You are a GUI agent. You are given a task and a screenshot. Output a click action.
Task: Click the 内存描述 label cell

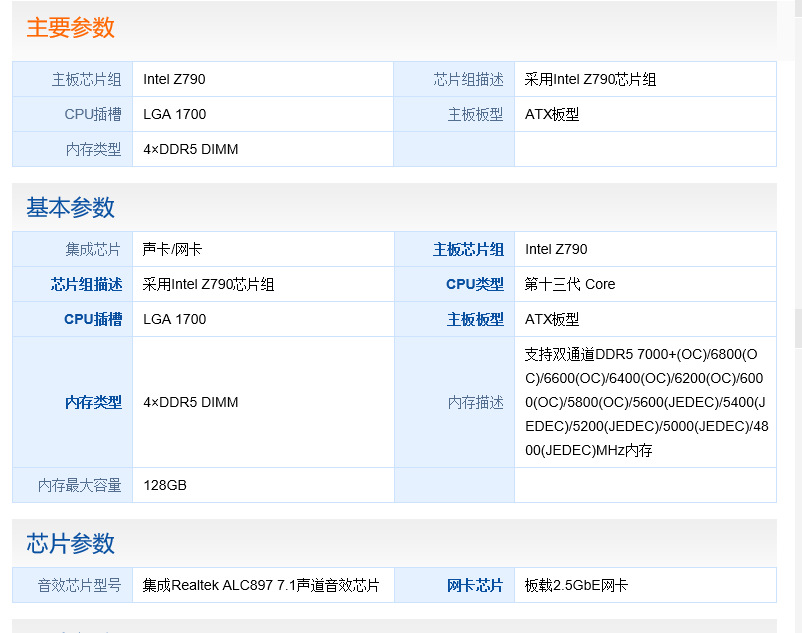(475, 402)
